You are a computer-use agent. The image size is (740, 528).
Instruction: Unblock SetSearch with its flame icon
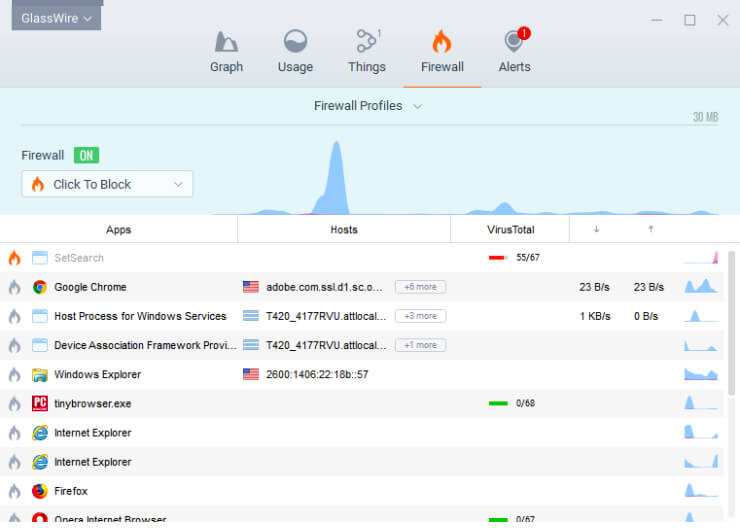point(15,258)
